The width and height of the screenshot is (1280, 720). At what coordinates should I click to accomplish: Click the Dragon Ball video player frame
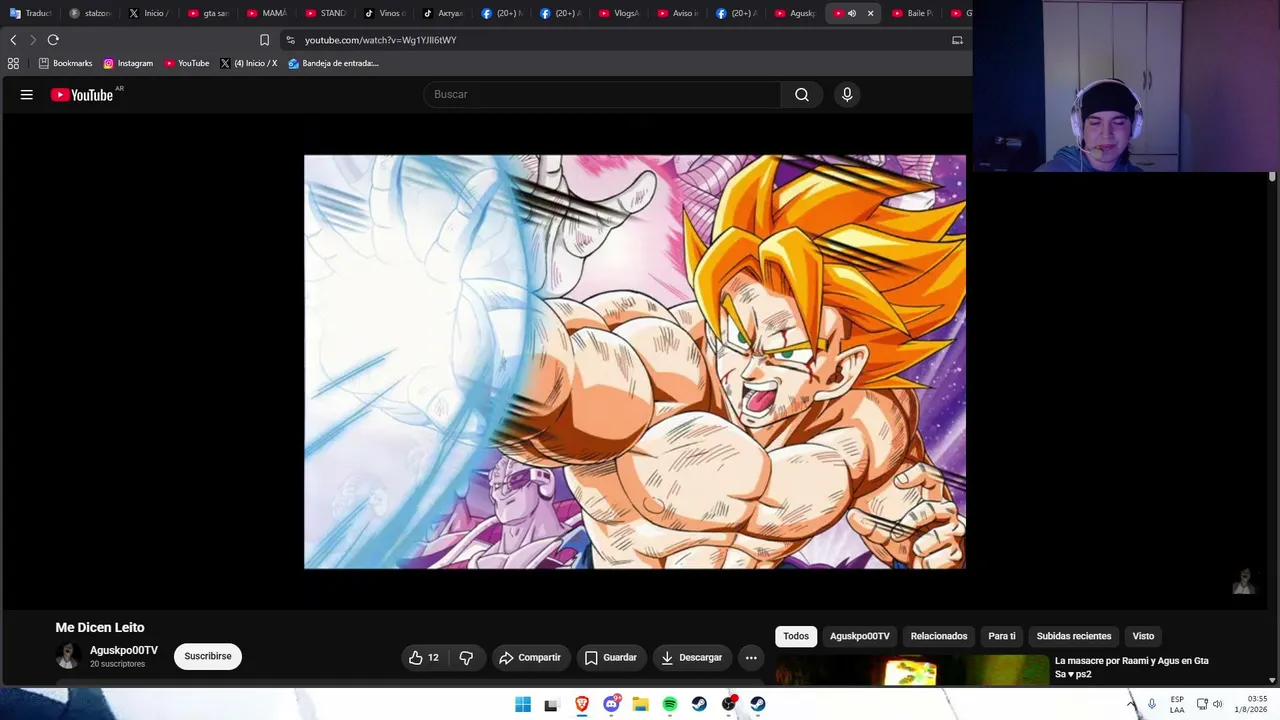635,362
